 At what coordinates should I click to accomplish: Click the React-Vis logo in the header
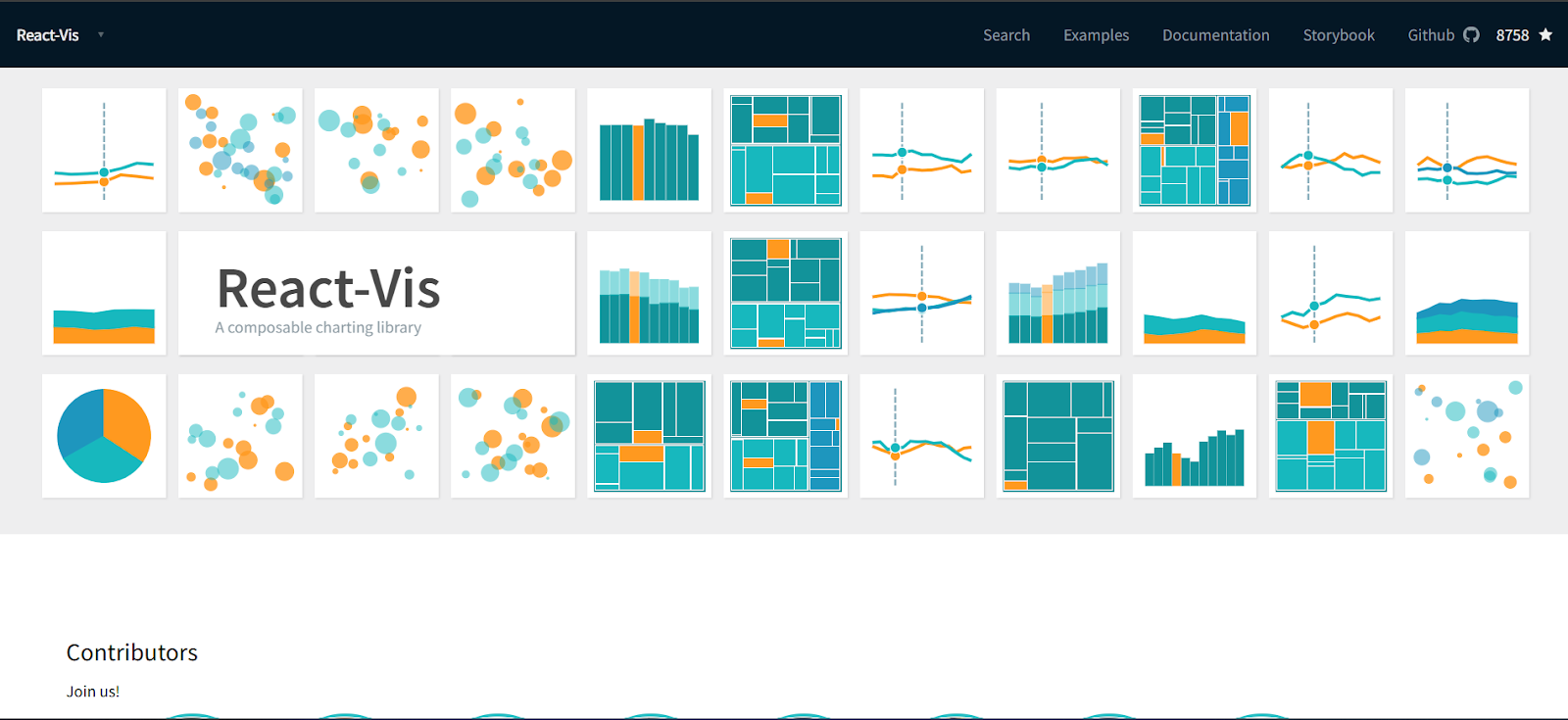pos(47,35)
